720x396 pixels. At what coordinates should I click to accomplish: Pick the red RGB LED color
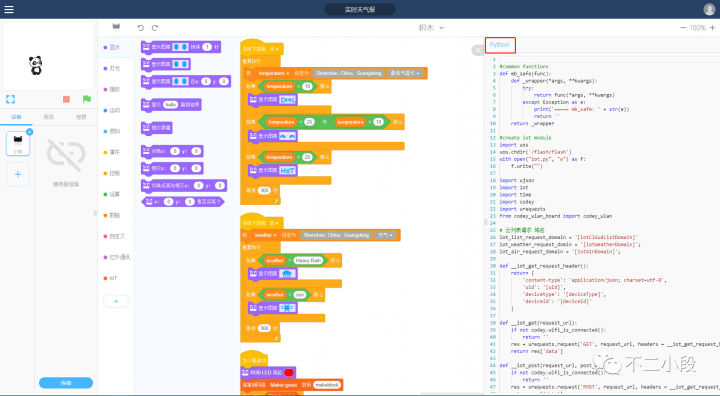[289, 372]
